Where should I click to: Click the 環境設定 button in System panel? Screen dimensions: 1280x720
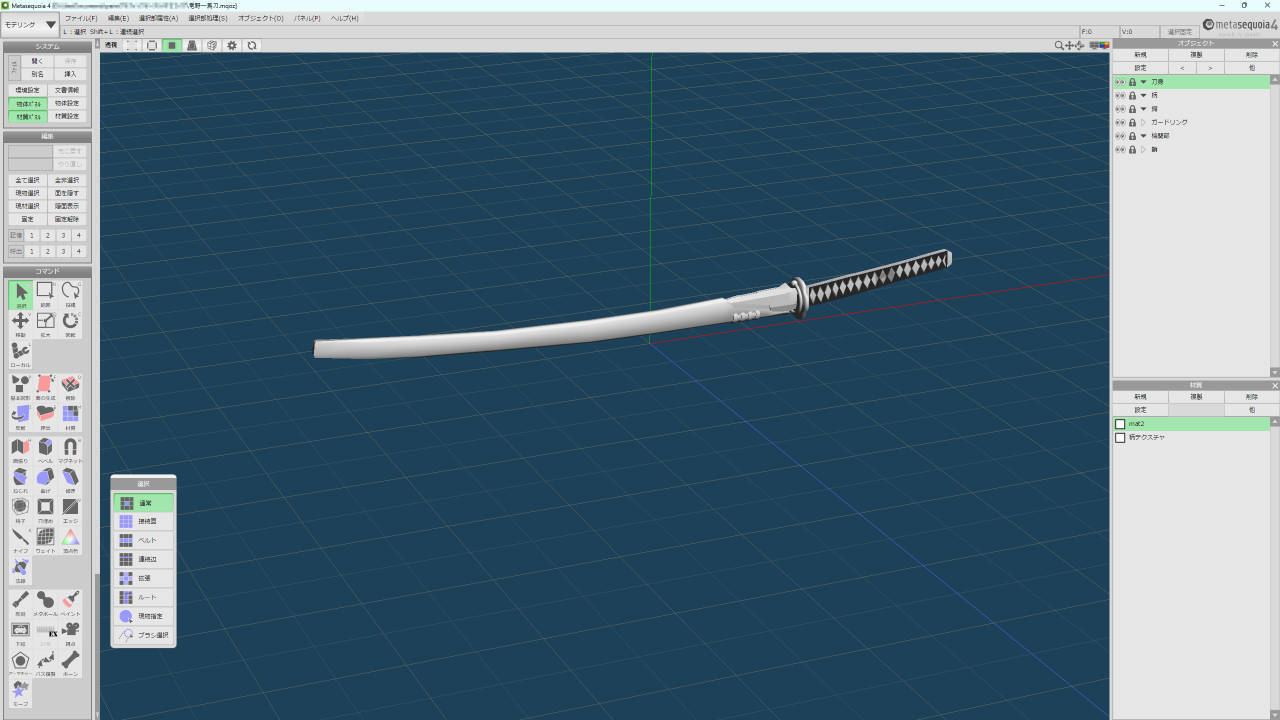pos(28,90)
